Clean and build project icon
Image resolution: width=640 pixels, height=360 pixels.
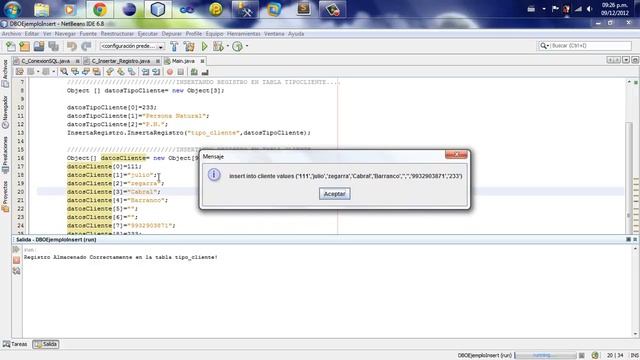click(x=189, y=47)
